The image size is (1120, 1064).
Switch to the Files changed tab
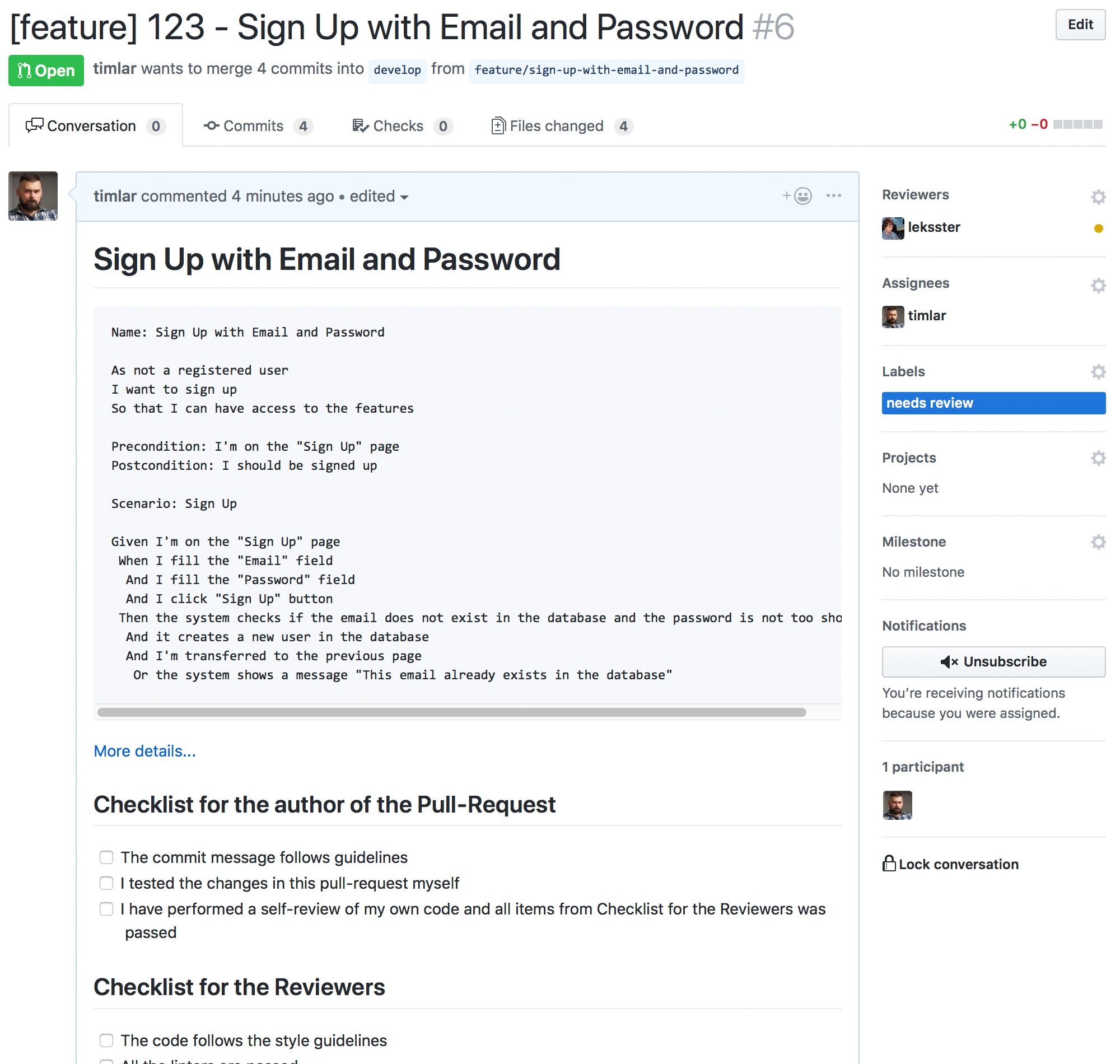556,126
